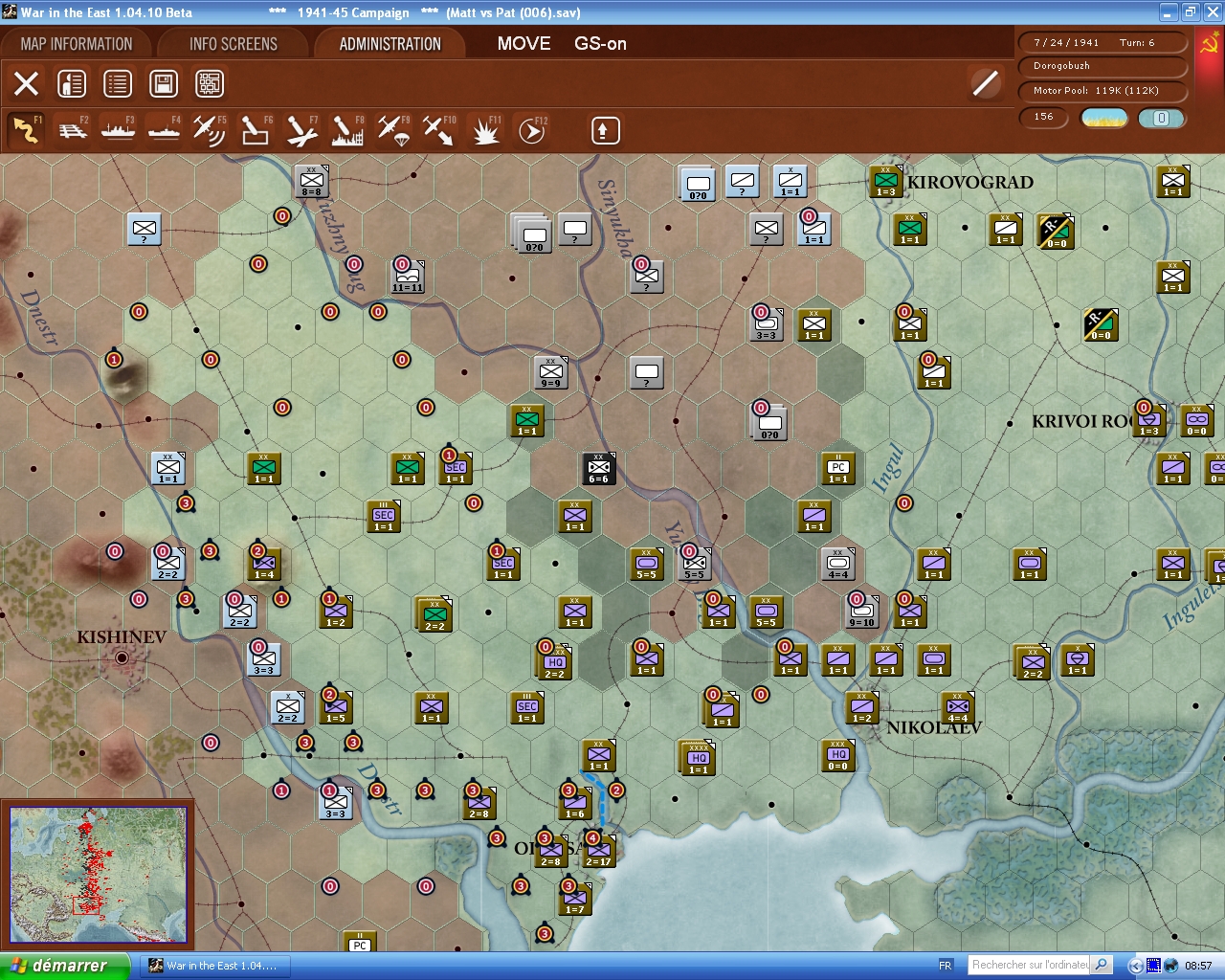Switch to the F4 amphibious transport mode

[165, 130]
